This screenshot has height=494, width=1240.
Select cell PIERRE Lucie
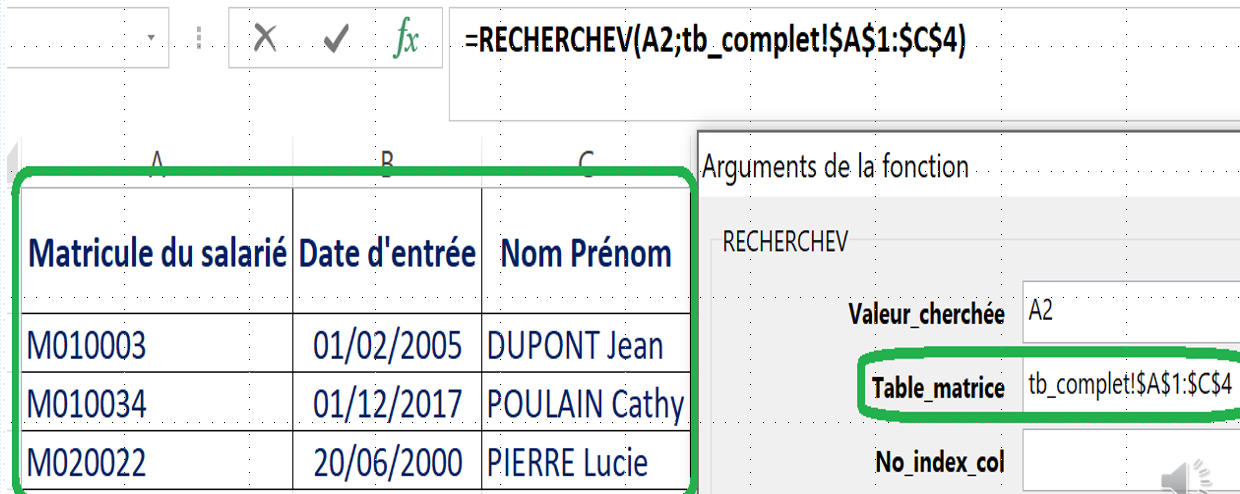tap(584, 462)
